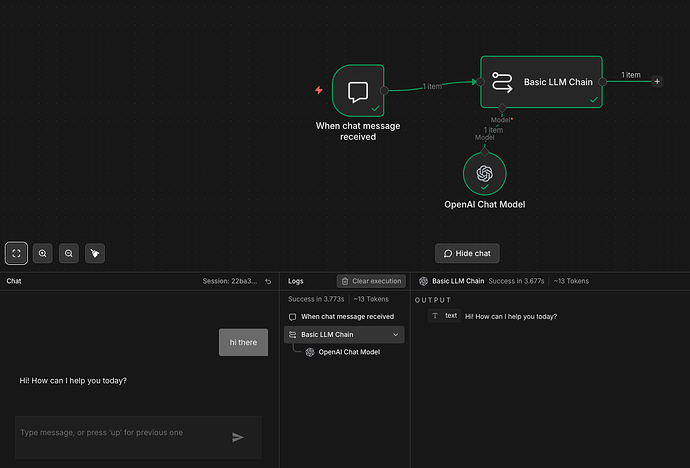Select Basic LLM Chain log row
Image resolution: width=690 pixels, height=468 pixels.
344,335
